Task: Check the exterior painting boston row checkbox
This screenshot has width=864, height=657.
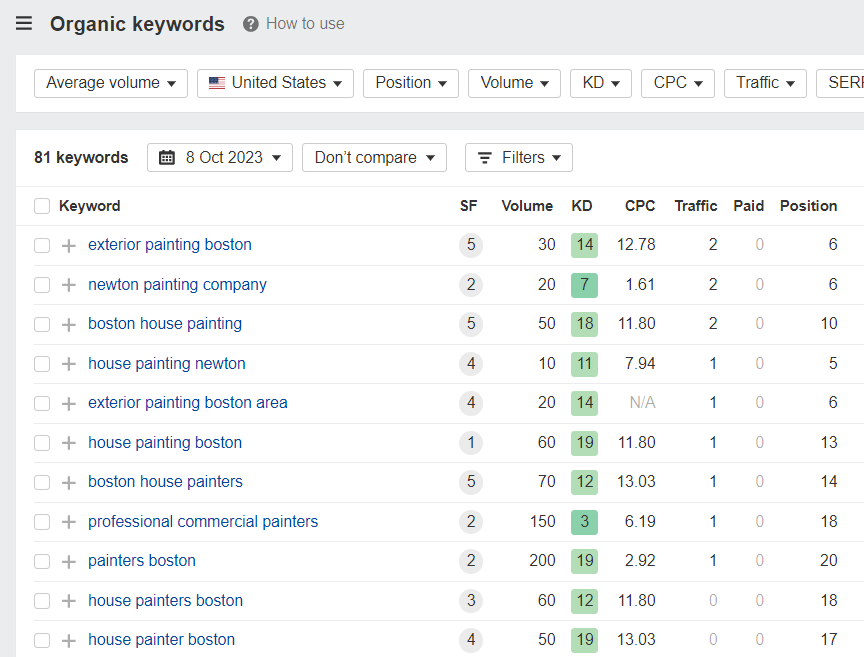Action: [42, 245]
